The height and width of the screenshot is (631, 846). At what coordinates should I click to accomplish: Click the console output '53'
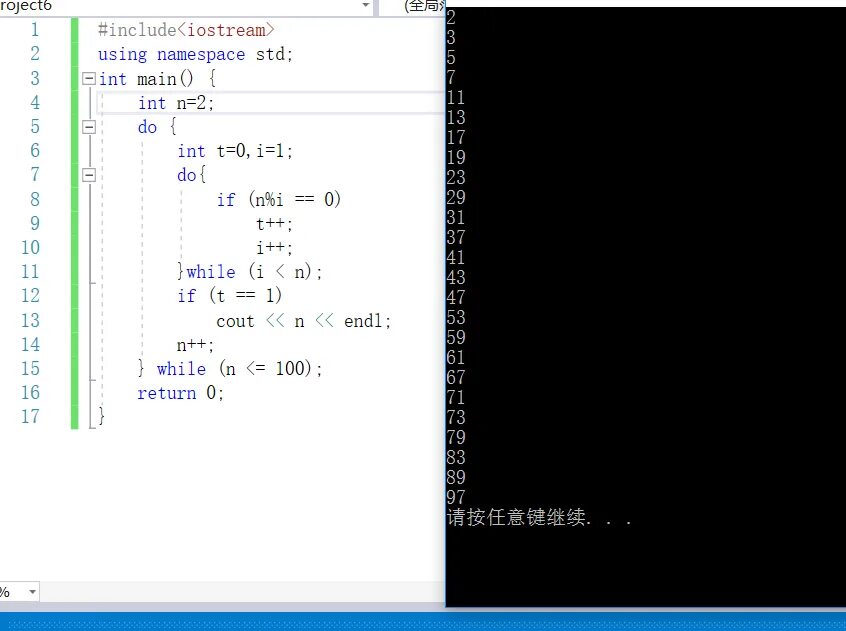click(x=456, y=317)
